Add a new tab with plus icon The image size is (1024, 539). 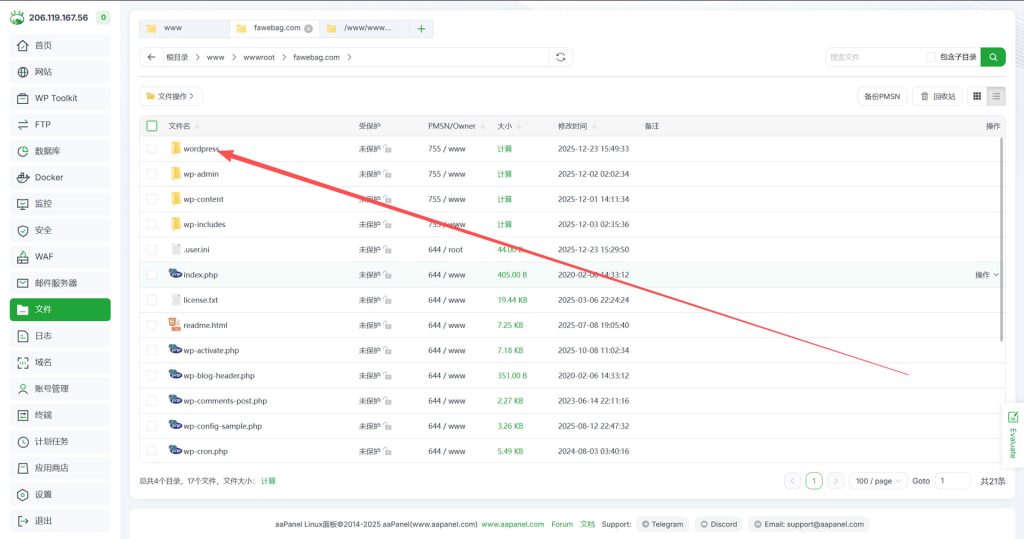click(421, 29)
